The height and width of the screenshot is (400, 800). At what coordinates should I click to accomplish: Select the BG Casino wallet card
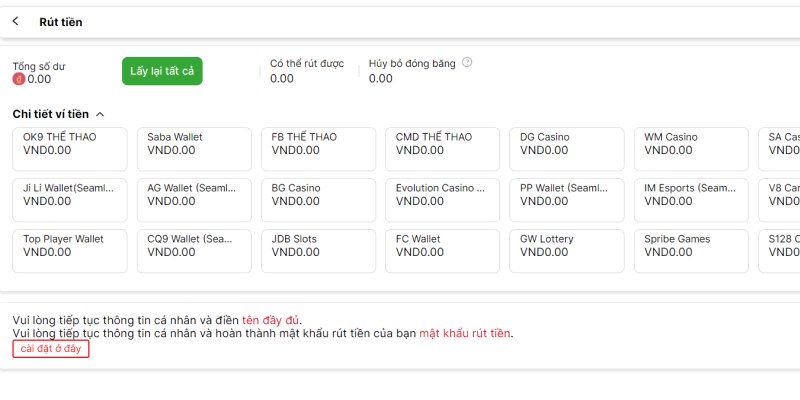(317, 199)
